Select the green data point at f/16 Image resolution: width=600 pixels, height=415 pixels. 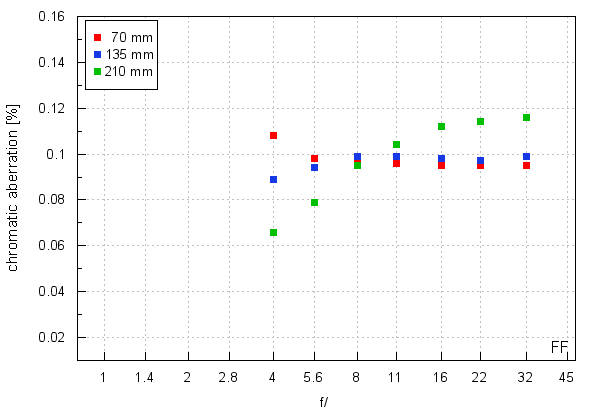click(441, 126)
